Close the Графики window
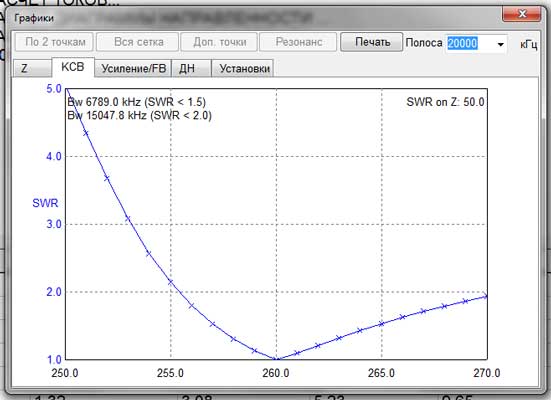This screenshot has height=400, width=551. [x=522, y=14]
